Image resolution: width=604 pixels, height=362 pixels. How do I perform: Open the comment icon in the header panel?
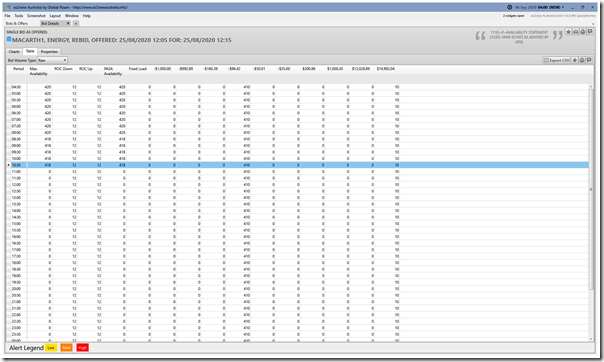[x=590, y=32]
